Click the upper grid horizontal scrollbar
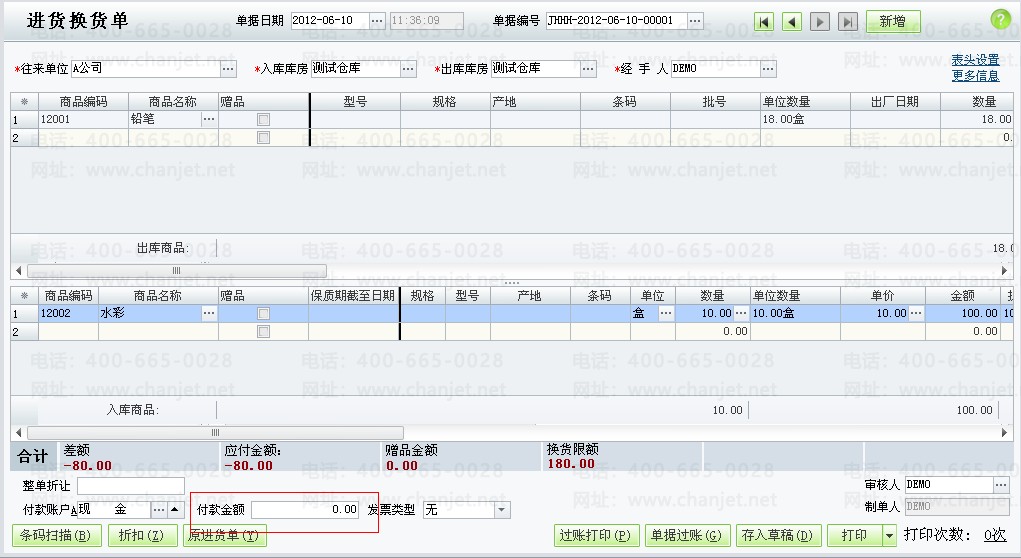This screenshot has width=1021, height=558. (x=177, y=271)
